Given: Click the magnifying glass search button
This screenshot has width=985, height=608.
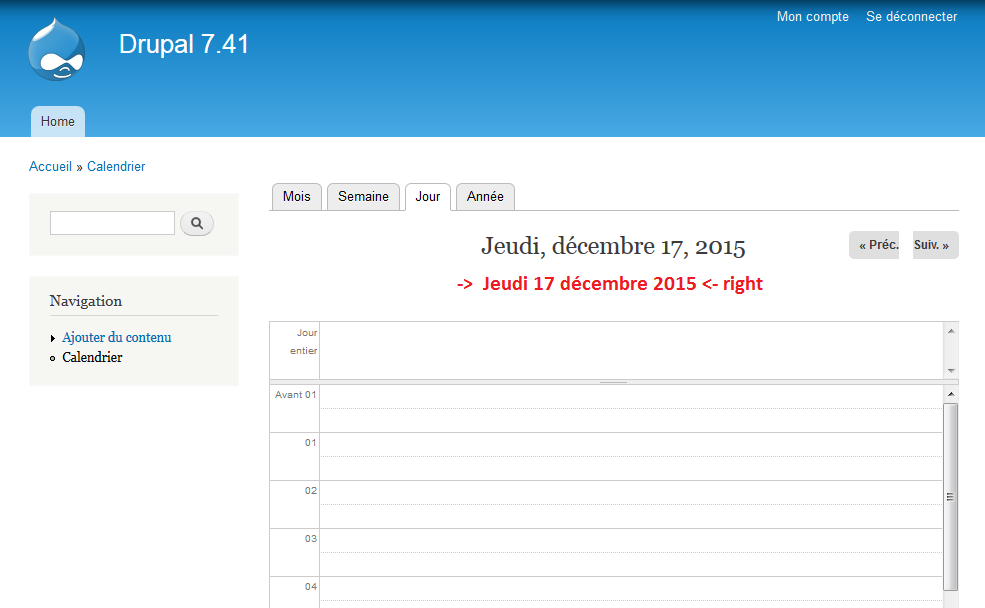Looking at the screenshot, I should point(197,223).
